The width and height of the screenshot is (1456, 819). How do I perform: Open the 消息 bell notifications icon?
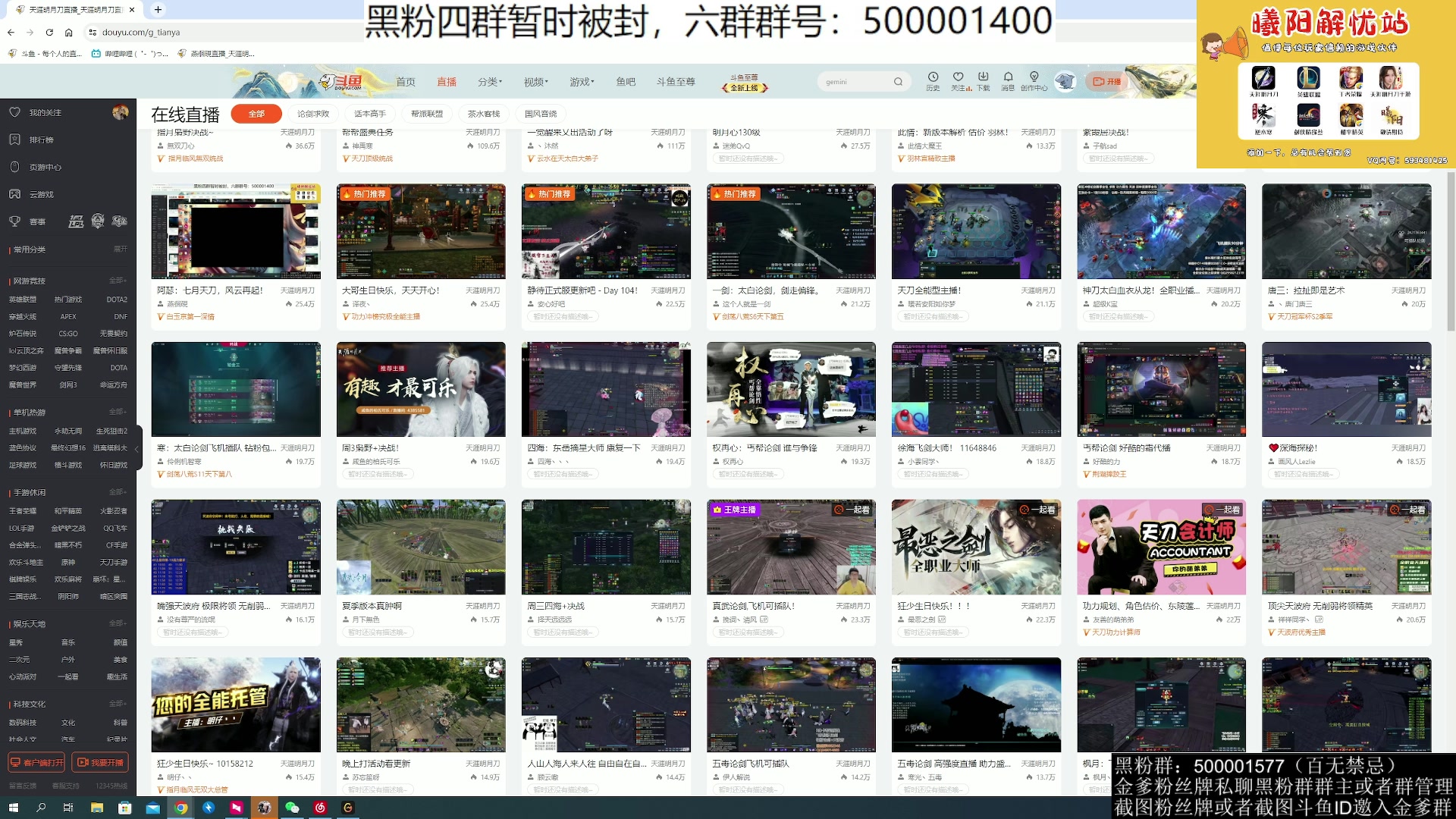(1008, 77)
